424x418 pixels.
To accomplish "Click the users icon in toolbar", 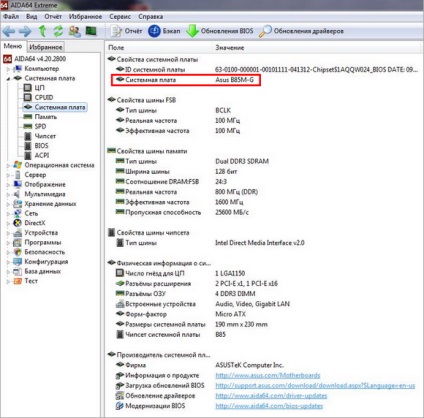I will pos(74,31).
